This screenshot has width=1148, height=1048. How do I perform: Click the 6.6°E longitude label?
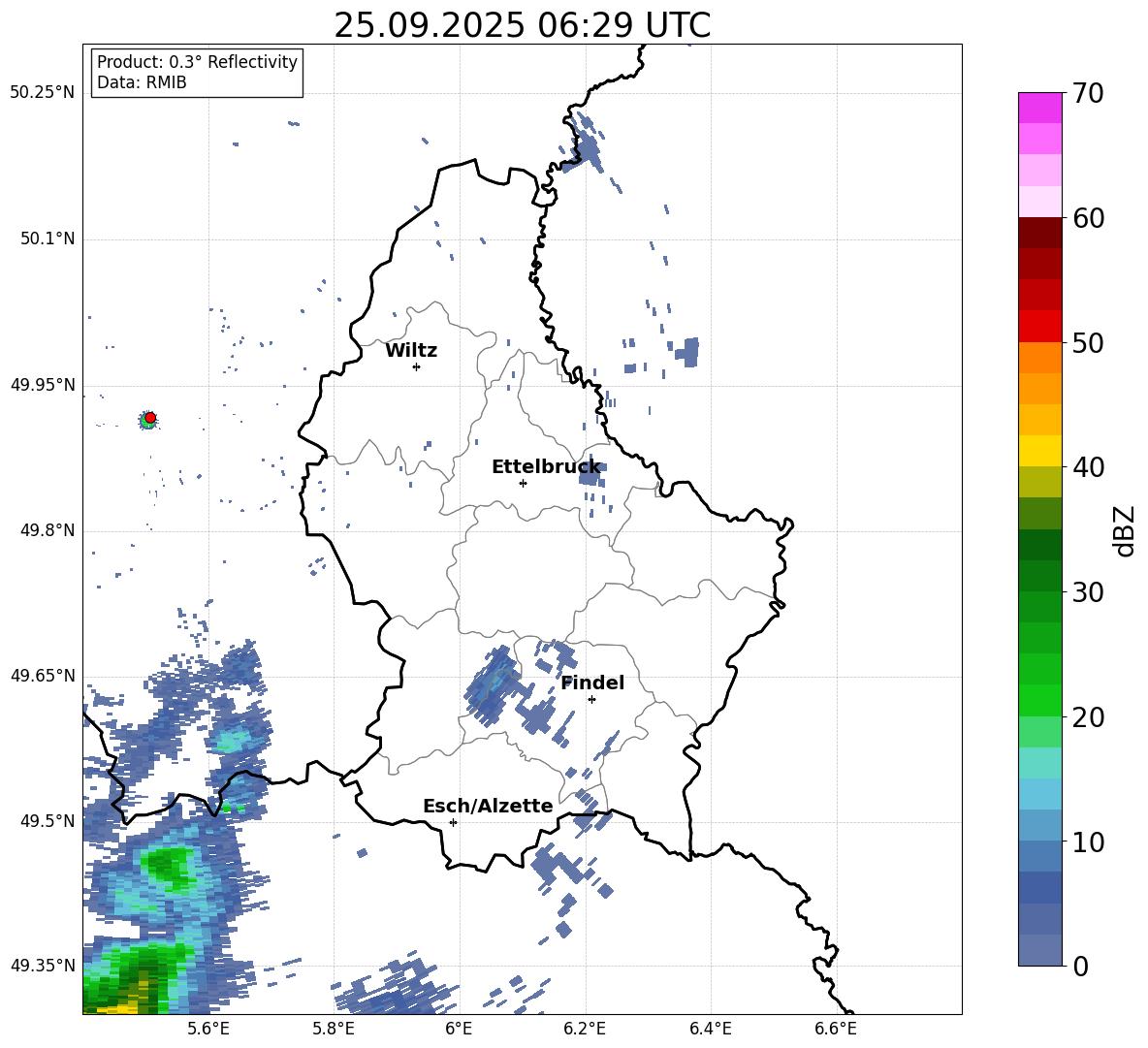pos(836,1029)
